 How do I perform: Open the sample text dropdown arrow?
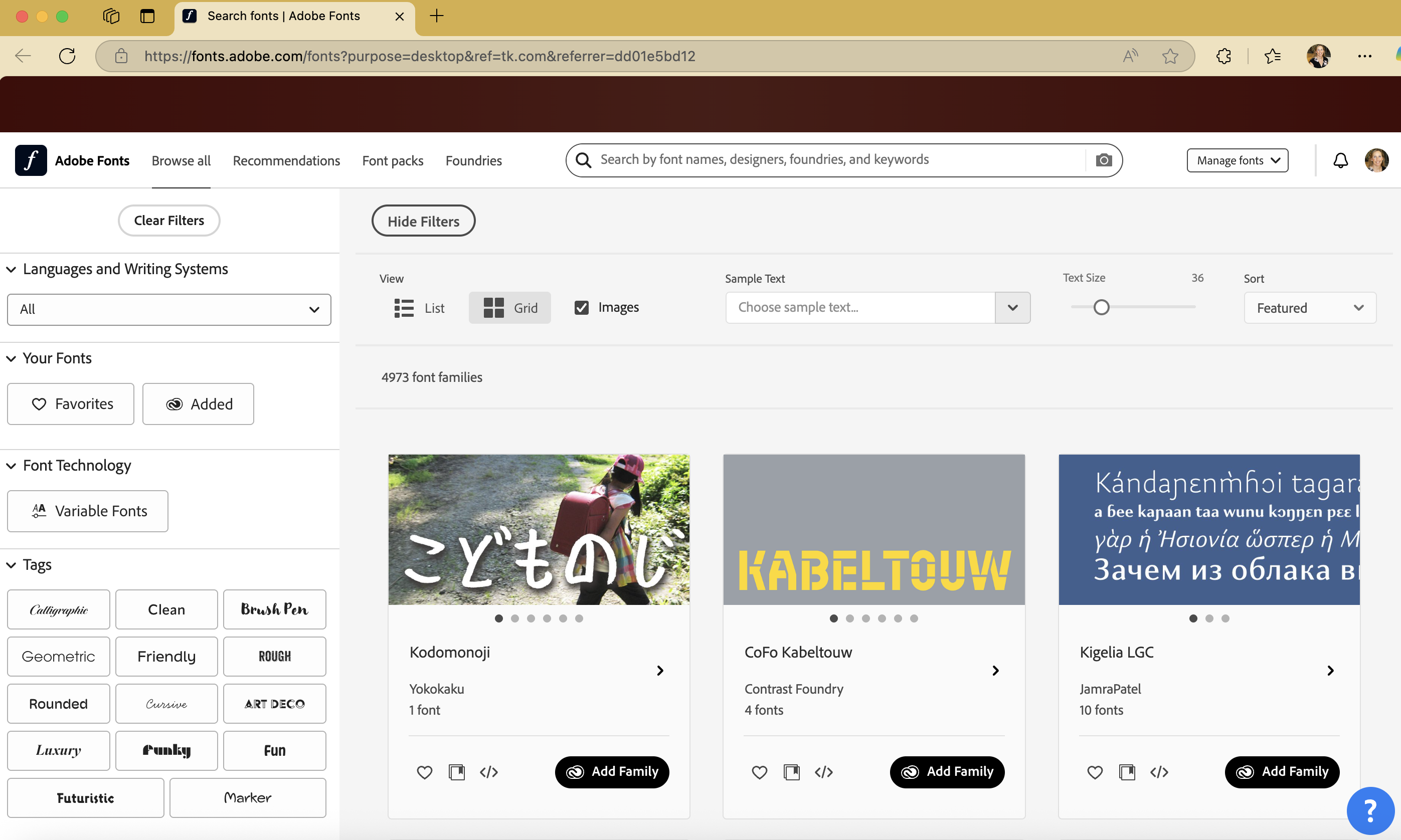point(1012,307)
